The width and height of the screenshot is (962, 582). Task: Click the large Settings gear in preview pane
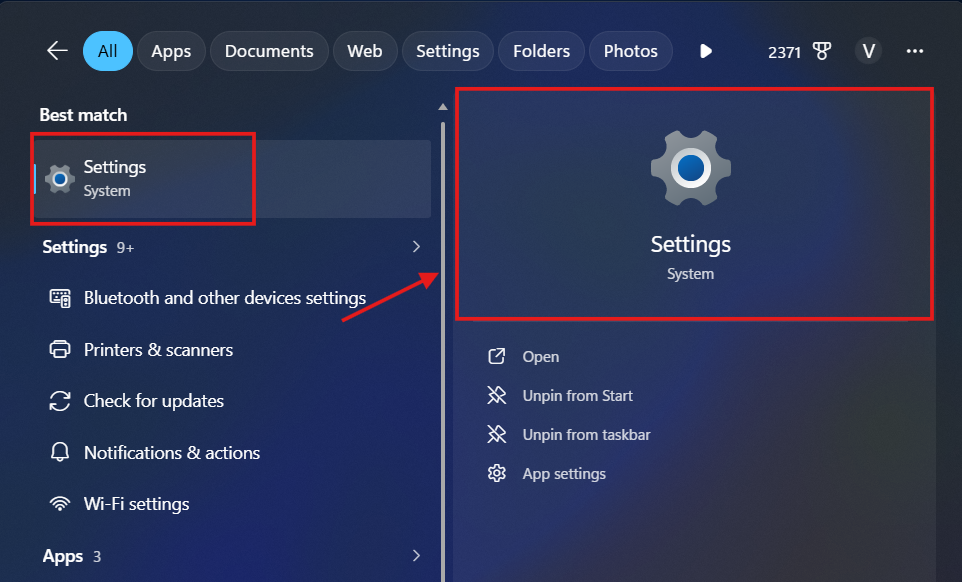691,168
